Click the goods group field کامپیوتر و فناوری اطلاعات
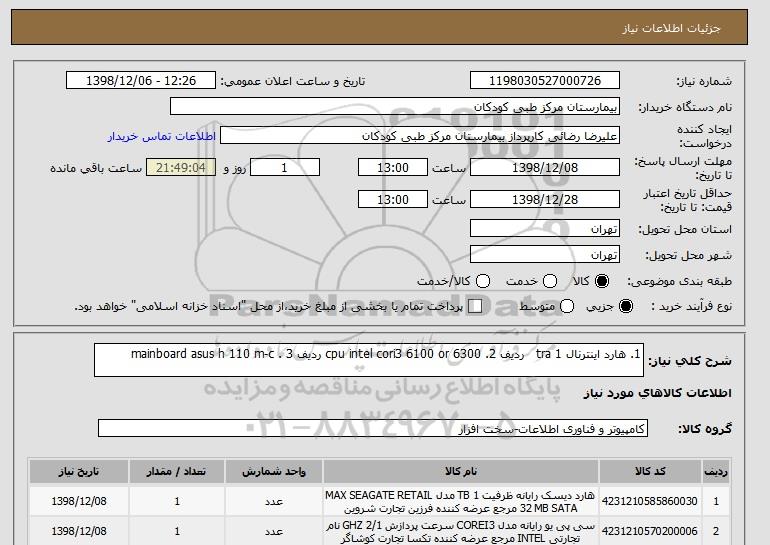770x545 pixels. (373, 429)
